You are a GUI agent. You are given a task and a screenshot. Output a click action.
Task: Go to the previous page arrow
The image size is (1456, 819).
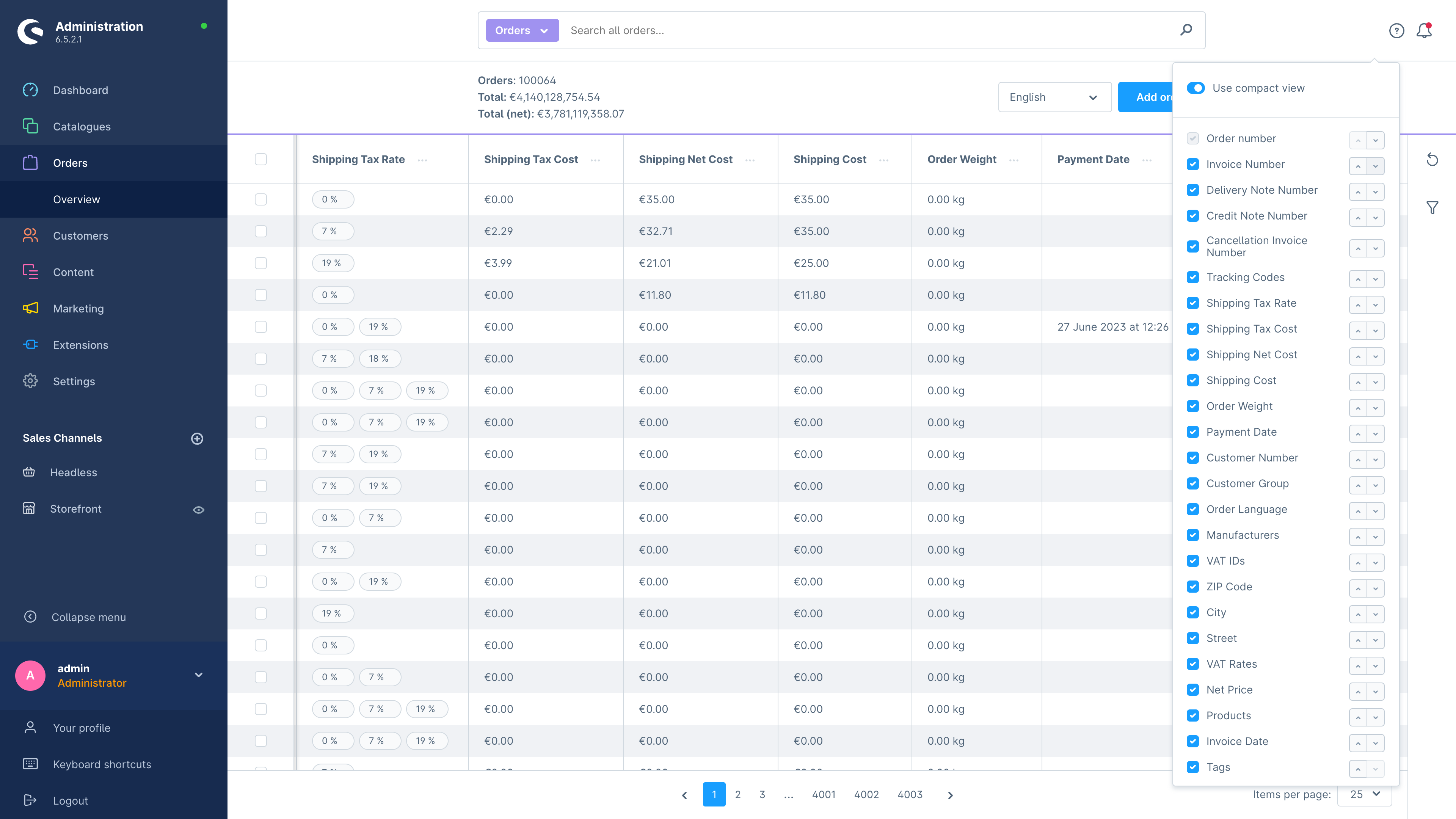[684, 795]
